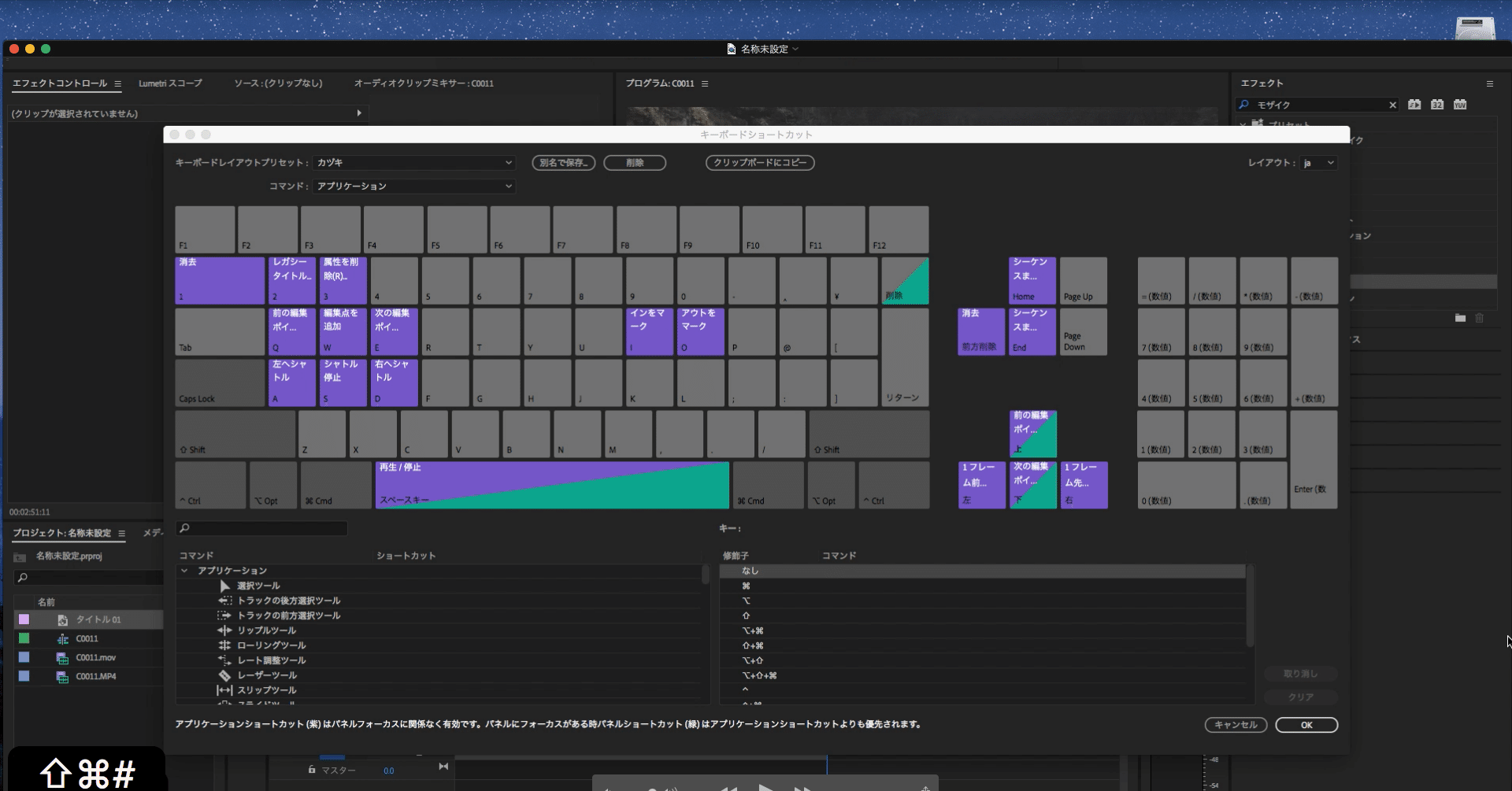1512x791 pixels.
Task: Toggle the accelerated effects filter badge
Action: (x=1415, y=104)
